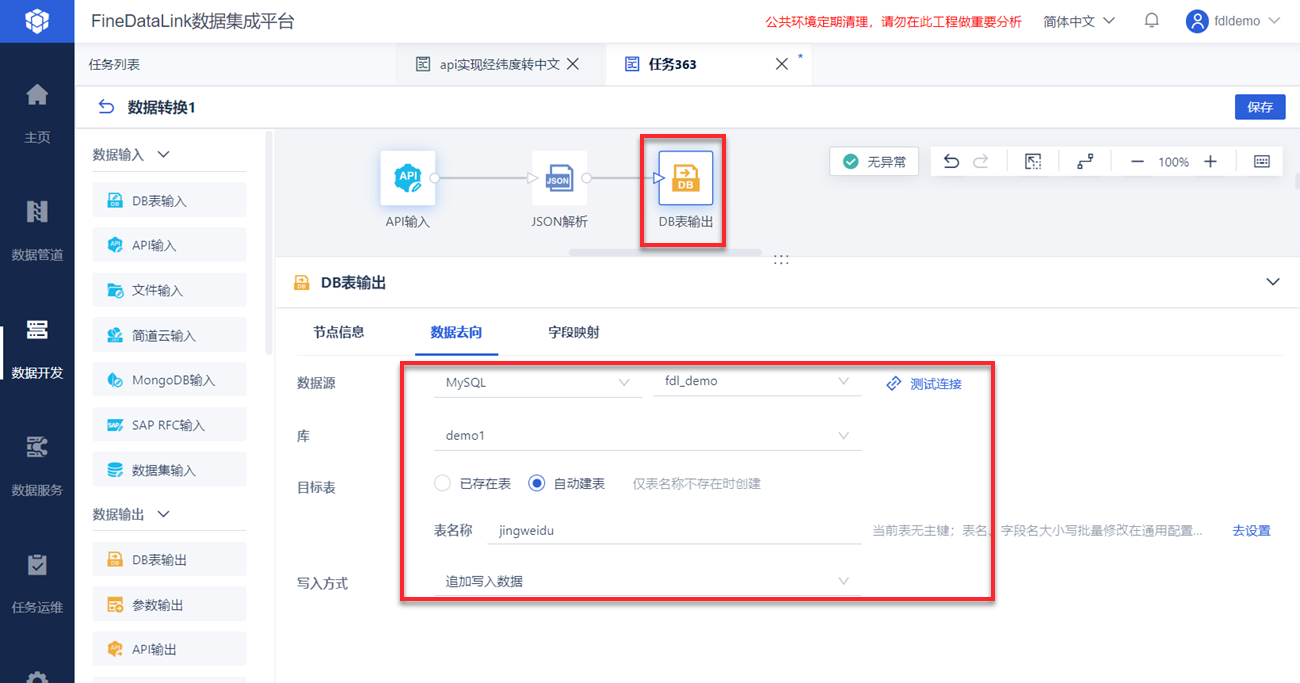The height and width of the screenshot is (683, 1300).
Task: Zoom in the canvas with plus
Action: point(1210,161)
